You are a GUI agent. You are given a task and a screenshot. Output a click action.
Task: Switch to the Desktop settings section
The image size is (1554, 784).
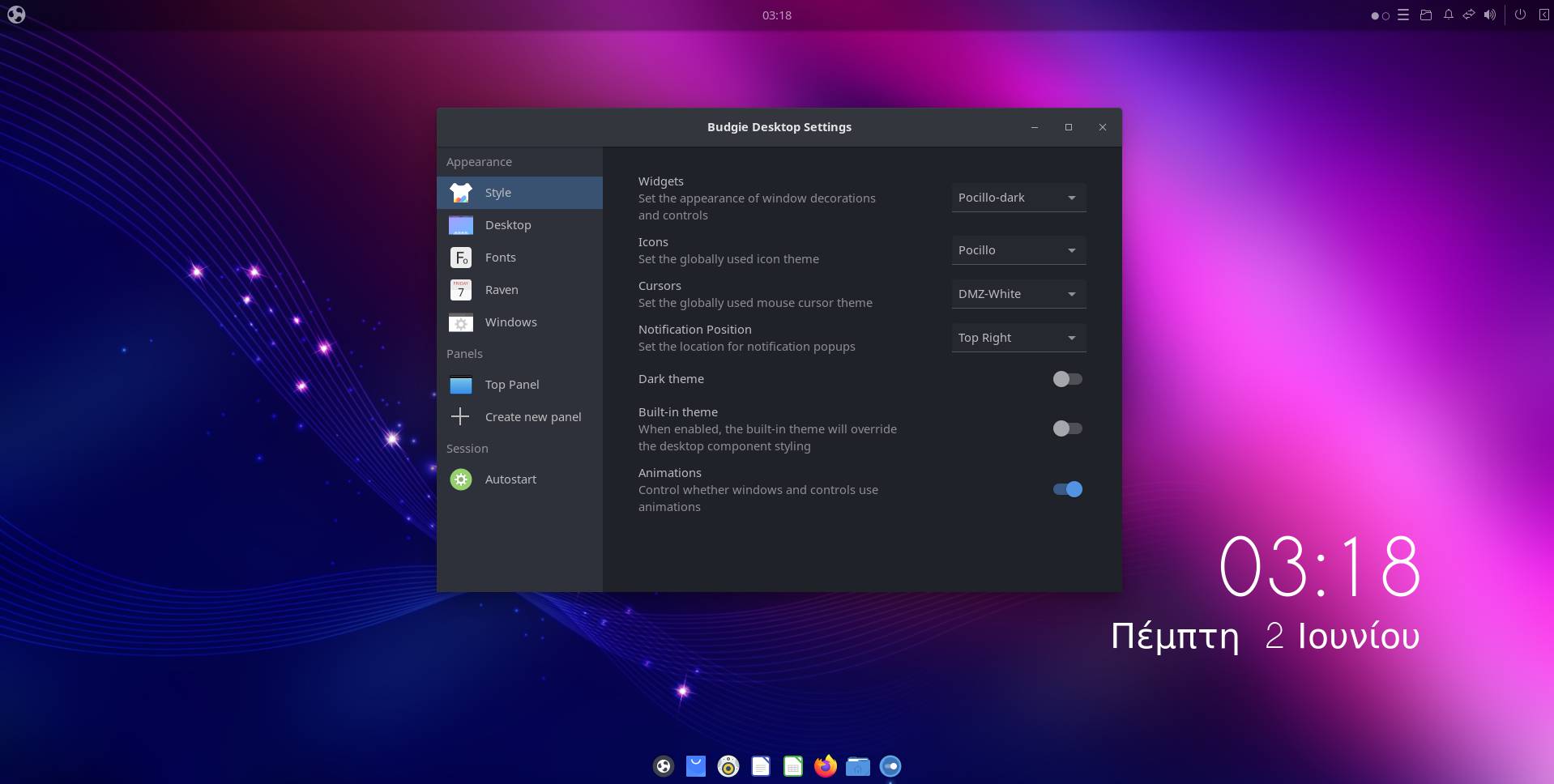pyautogui.click(x=508, y=224)
